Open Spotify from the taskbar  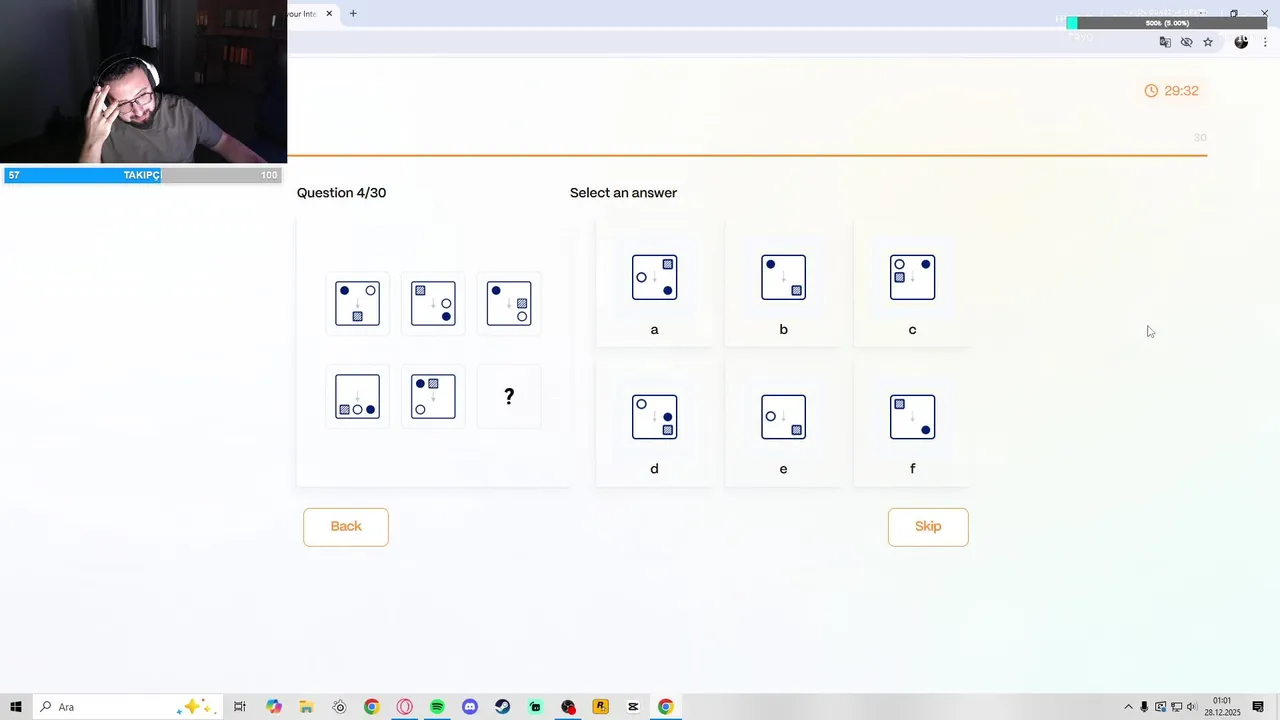[437, 707]
